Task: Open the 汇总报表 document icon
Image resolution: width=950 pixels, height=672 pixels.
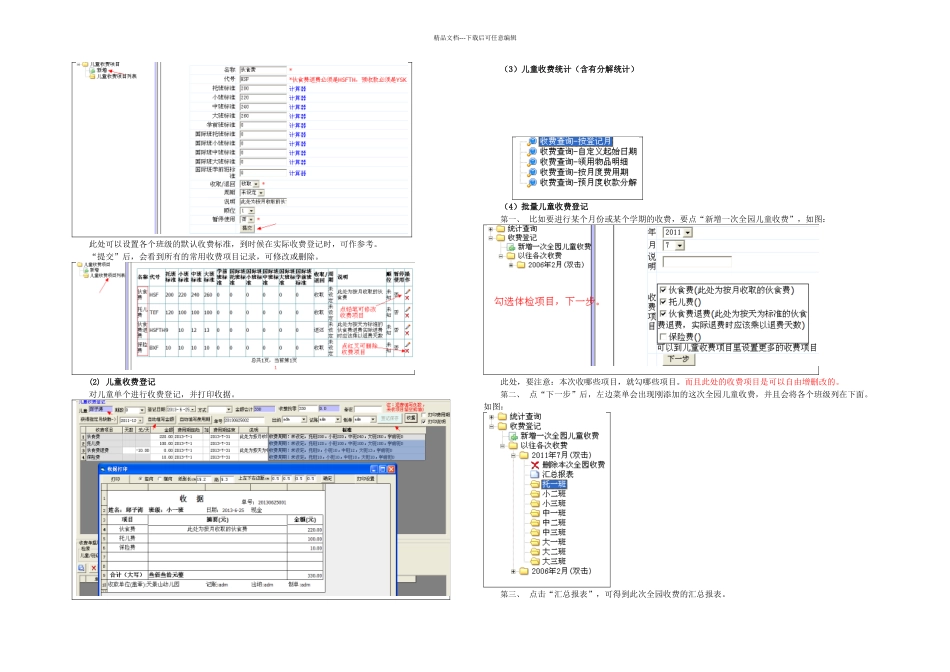Action: point(535,474)
